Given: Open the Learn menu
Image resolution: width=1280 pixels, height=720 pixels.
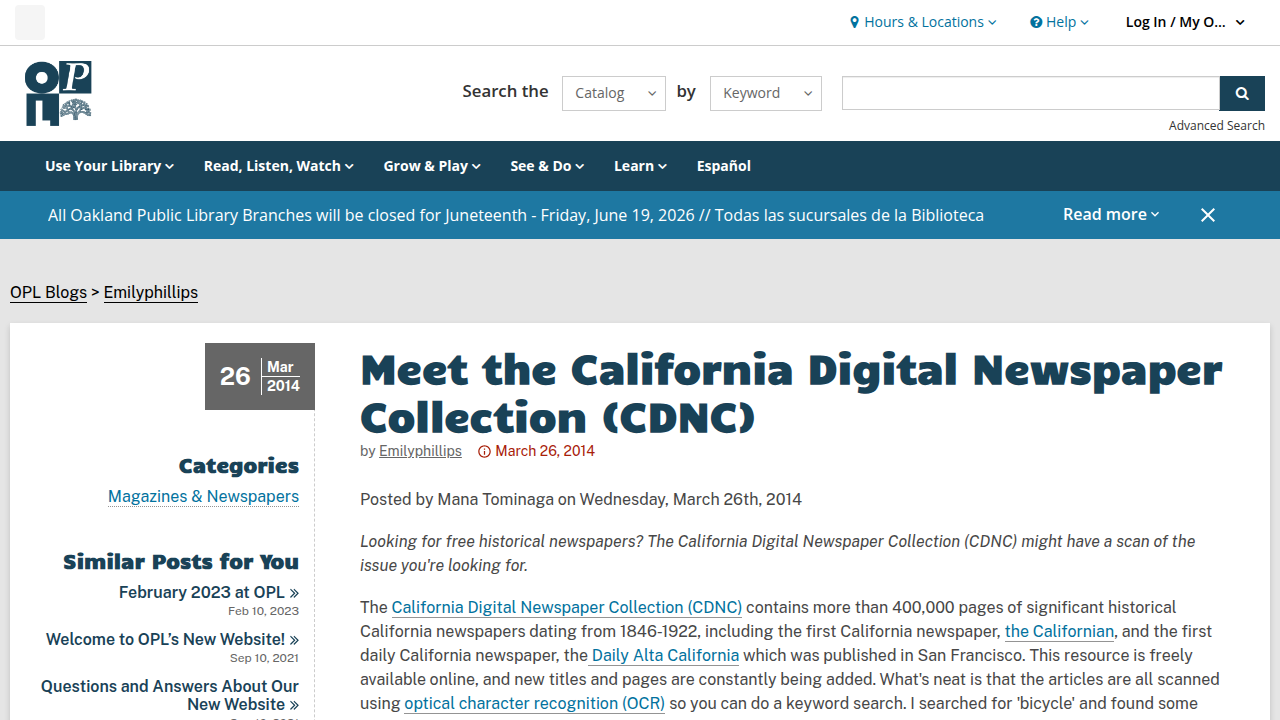Looking at the screenshot, I should [x=640, y=166].
